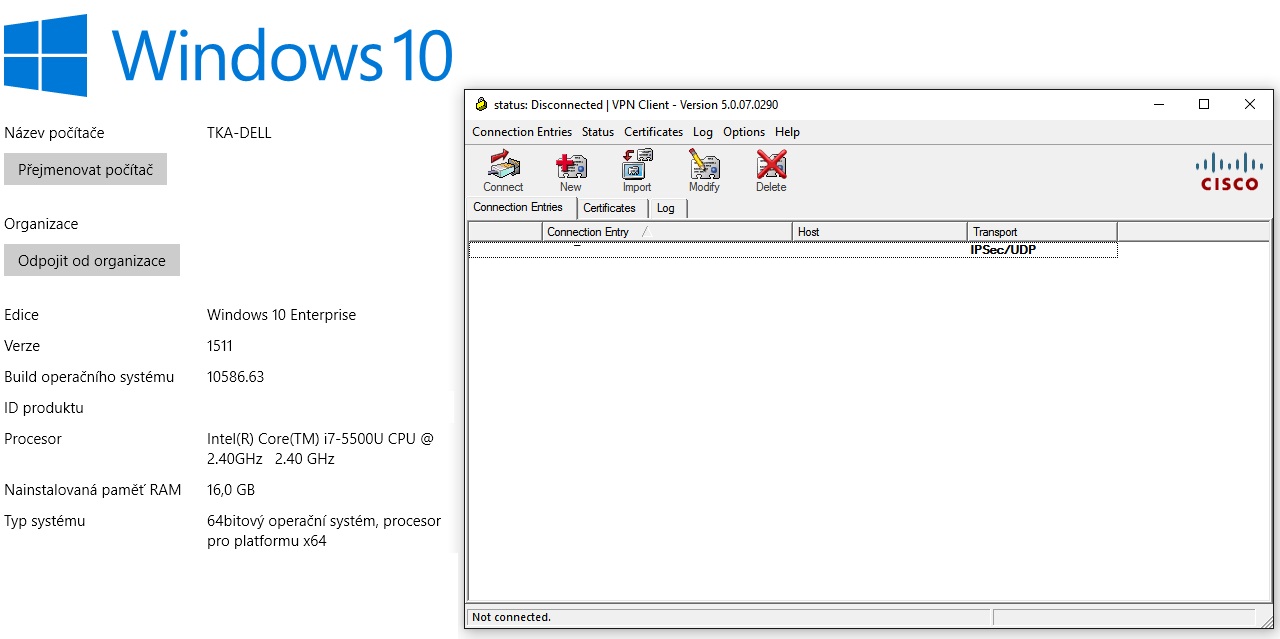Viewport: 1280px width, 639px height.
Task: Open the Certificates menu
Action: point(653,132)
